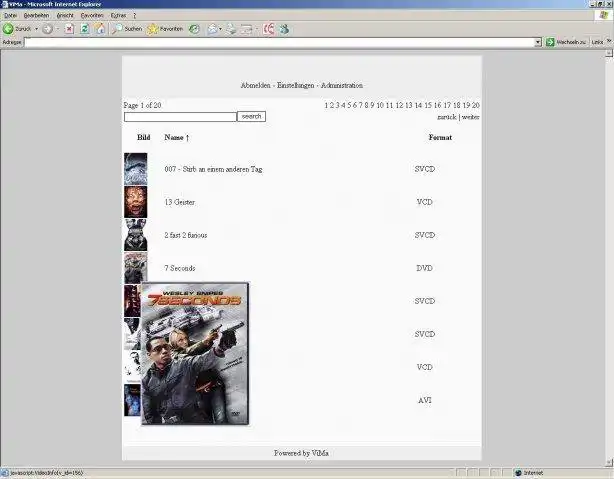Click the Powered by ViMa footer text
The width and height of the screenshot is (614, 479).
[x=302, y=453]
